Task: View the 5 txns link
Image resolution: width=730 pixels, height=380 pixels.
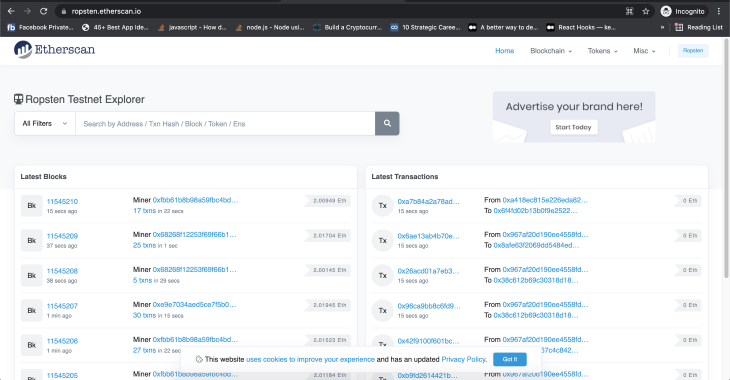Action: [x=142, y=280]
